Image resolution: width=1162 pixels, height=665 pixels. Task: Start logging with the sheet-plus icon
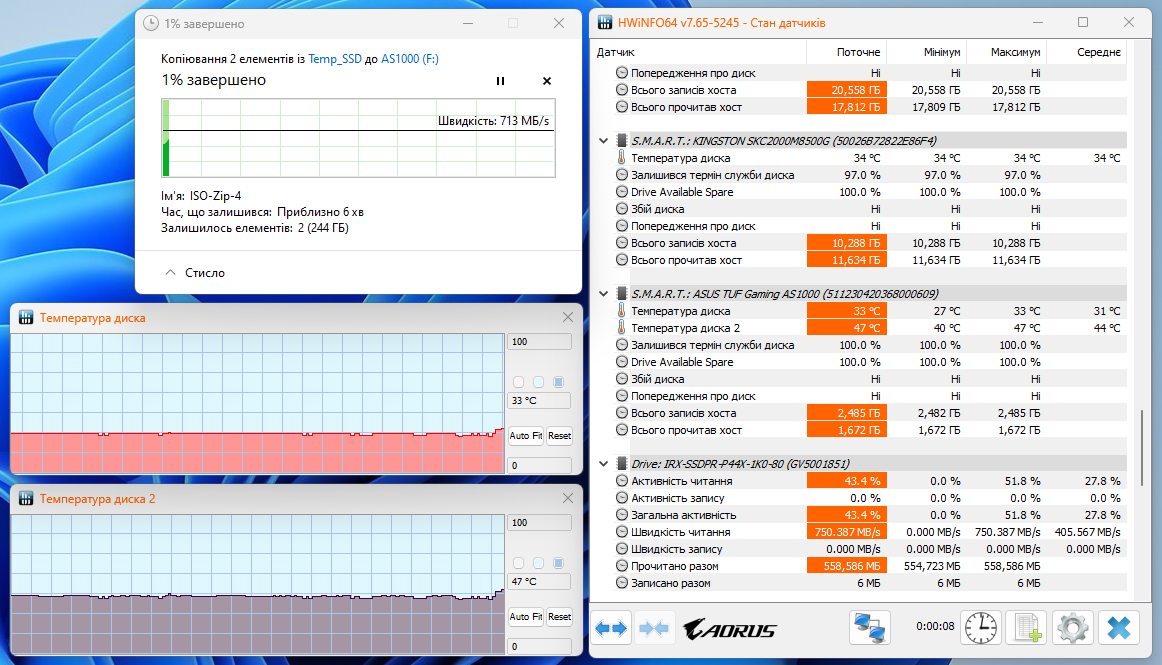[x=1026, y=628]
